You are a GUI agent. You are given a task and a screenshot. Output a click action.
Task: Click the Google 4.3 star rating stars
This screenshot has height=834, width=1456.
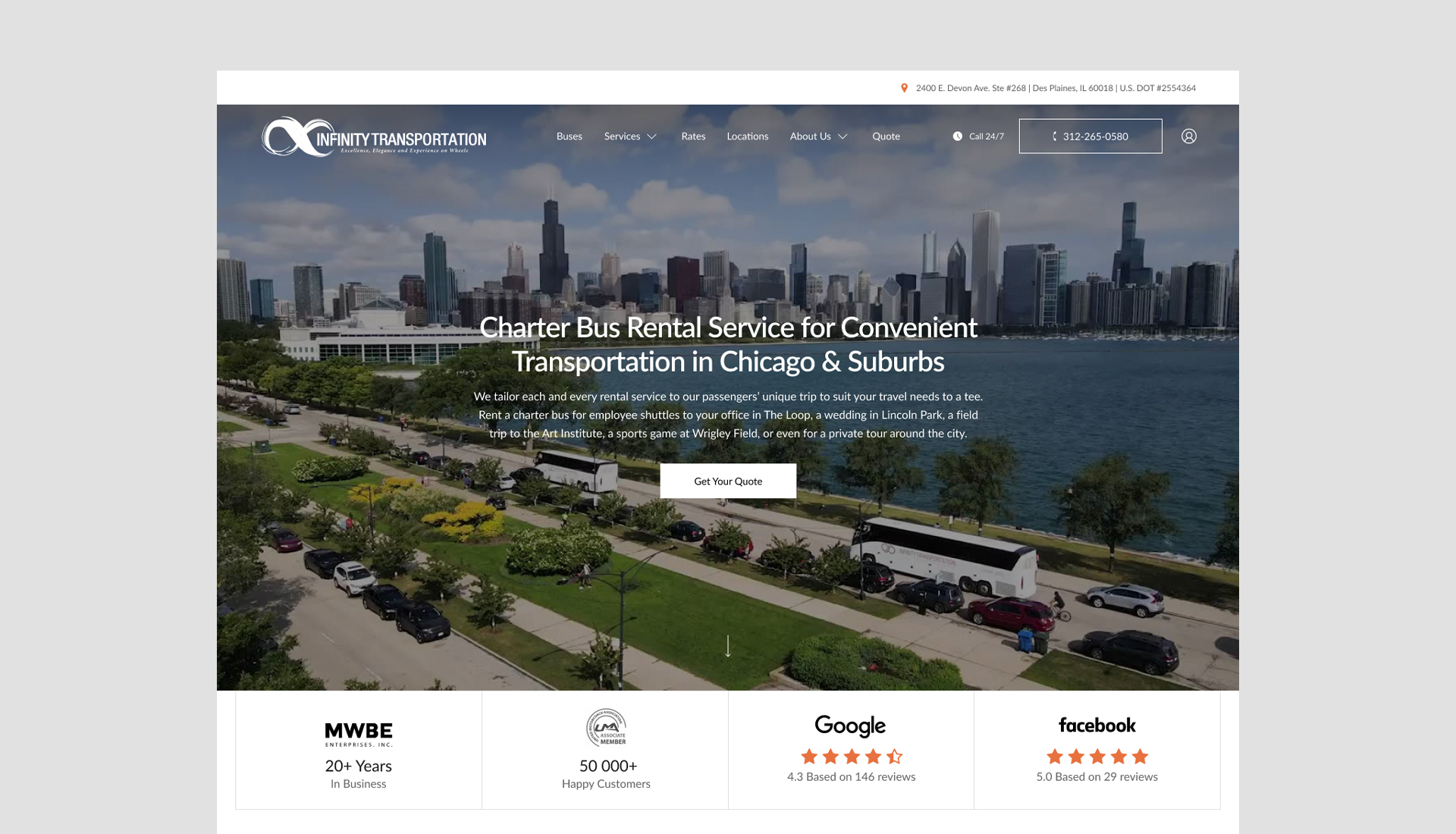click(850, 756)
